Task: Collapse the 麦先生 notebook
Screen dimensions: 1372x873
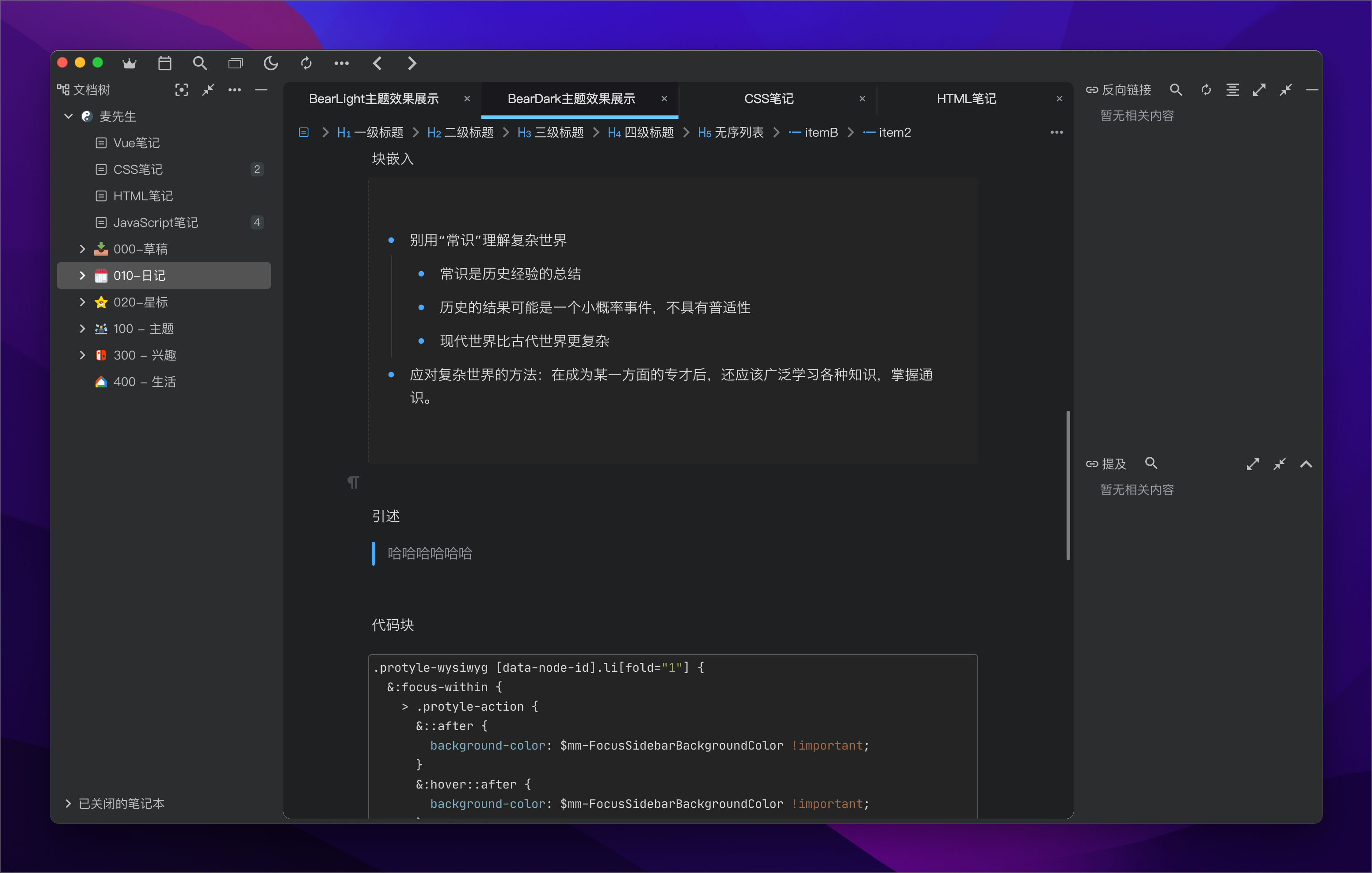Action: coord(69,116)
